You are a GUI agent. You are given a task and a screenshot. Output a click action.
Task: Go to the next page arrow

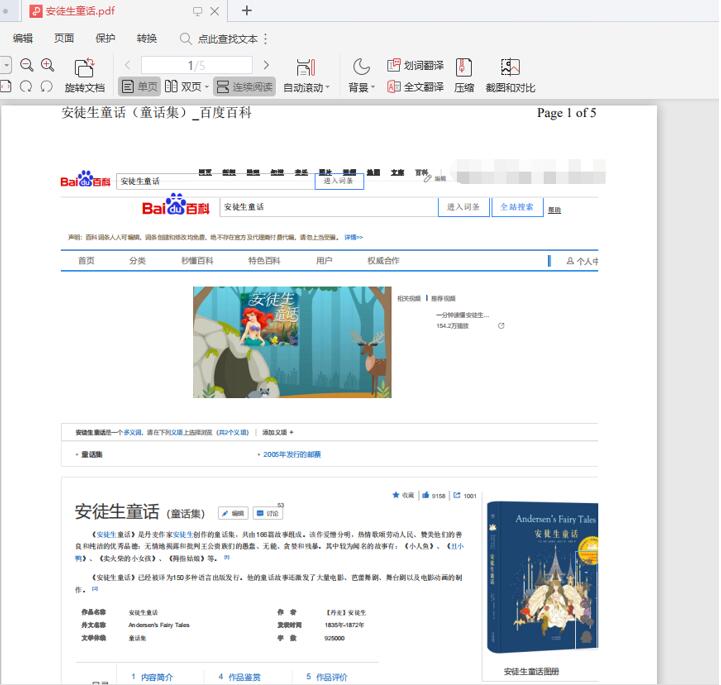[x=266, y=65]
